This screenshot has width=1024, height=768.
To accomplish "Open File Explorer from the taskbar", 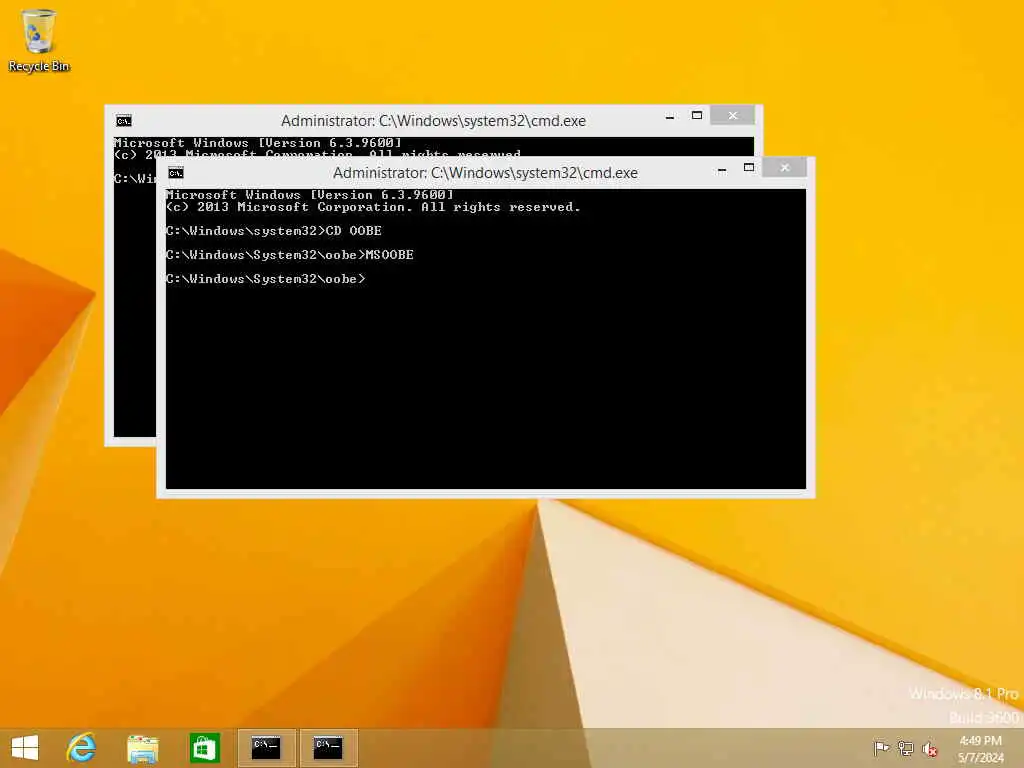I will point(142,748).
